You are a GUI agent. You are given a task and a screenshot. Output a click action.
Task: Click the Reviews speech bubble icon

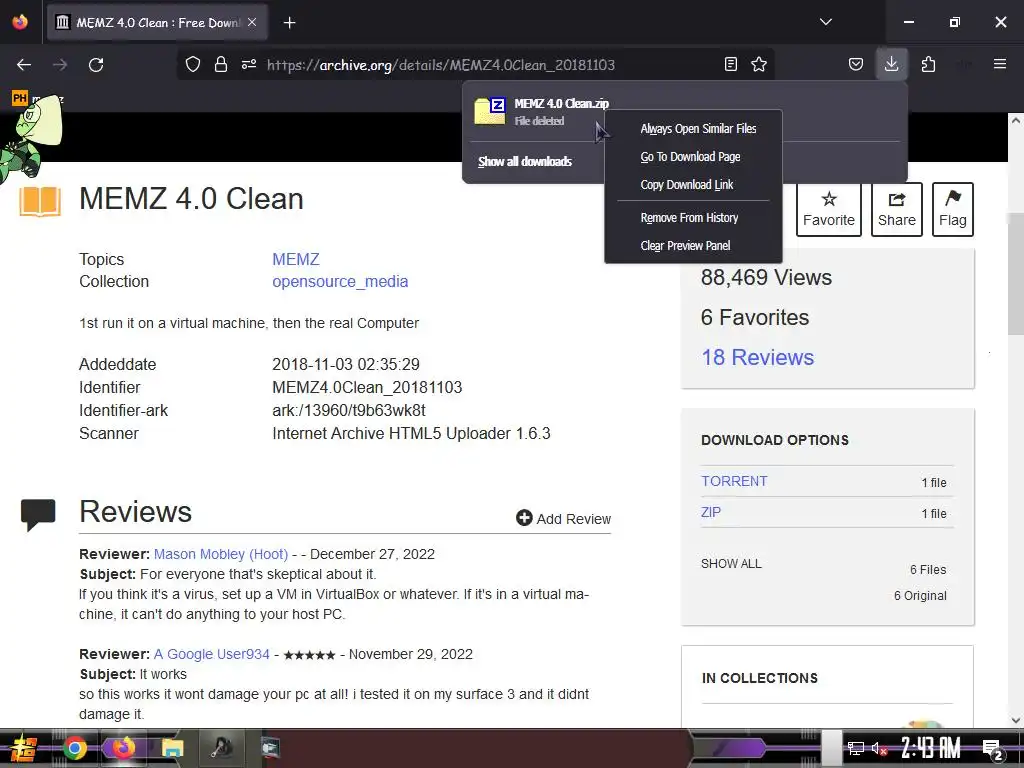tap(38, 514)
